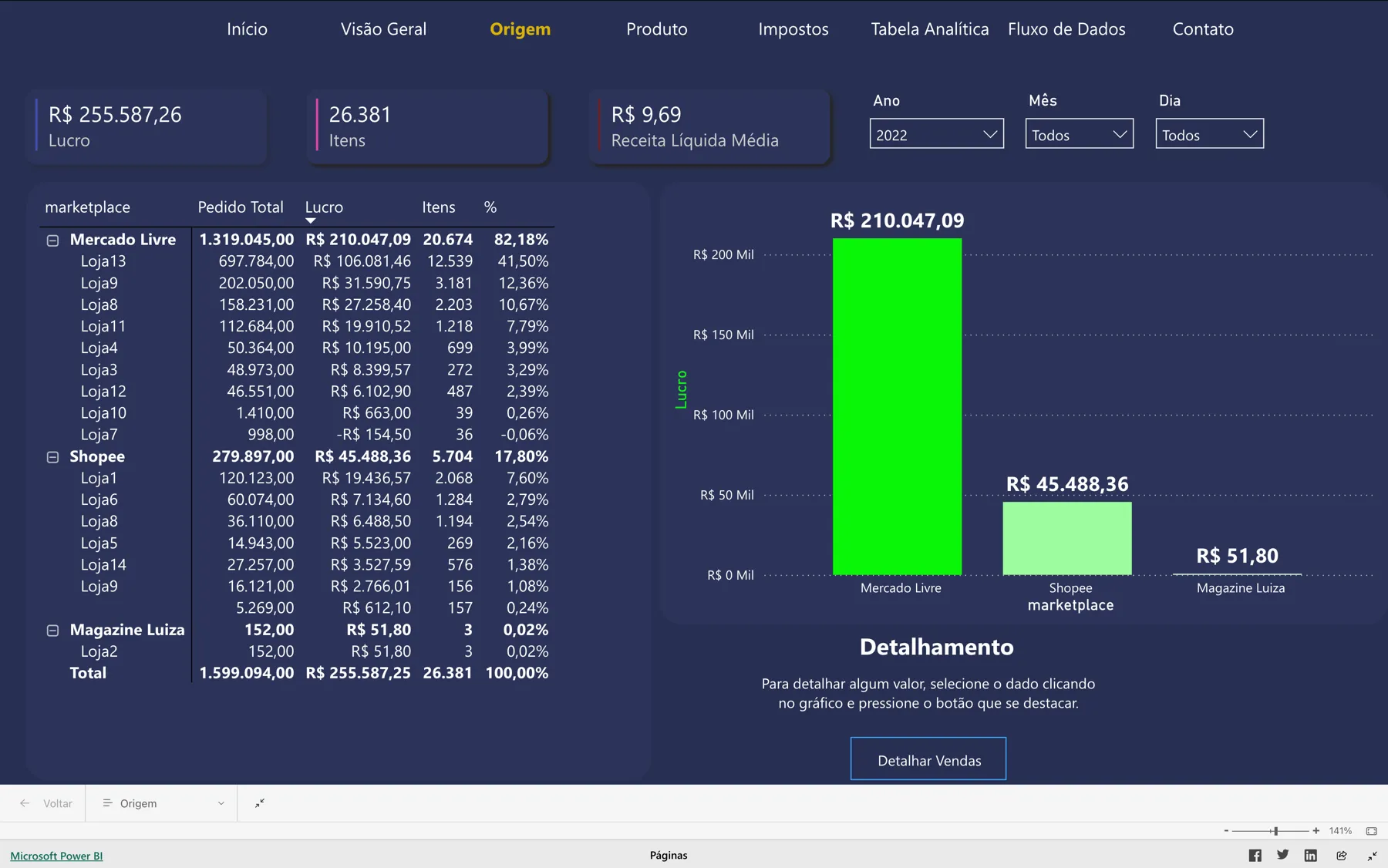
Task: Open the fit-to-screen view icon
Action: [1372, 831]
